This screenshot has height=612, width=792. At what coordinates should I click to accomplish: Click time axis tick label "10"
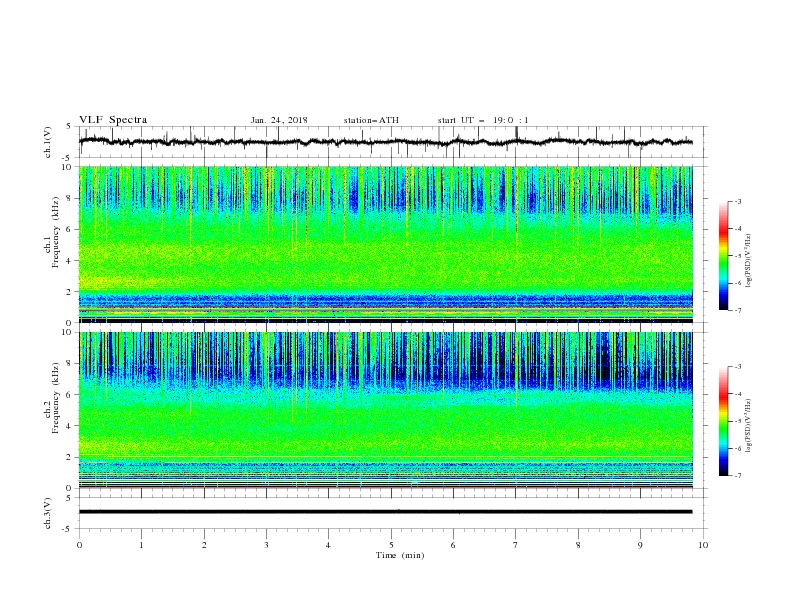click(703, 545)
